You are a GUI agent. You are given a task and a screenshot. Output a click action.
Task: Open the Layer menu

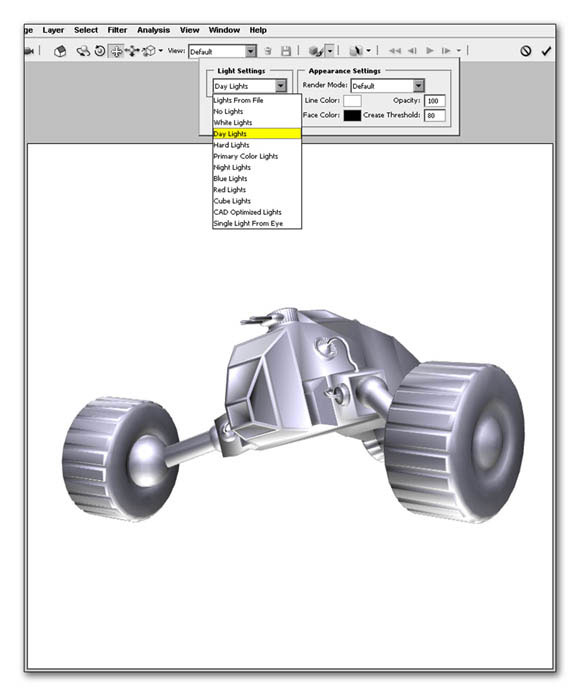click(53, 30)
